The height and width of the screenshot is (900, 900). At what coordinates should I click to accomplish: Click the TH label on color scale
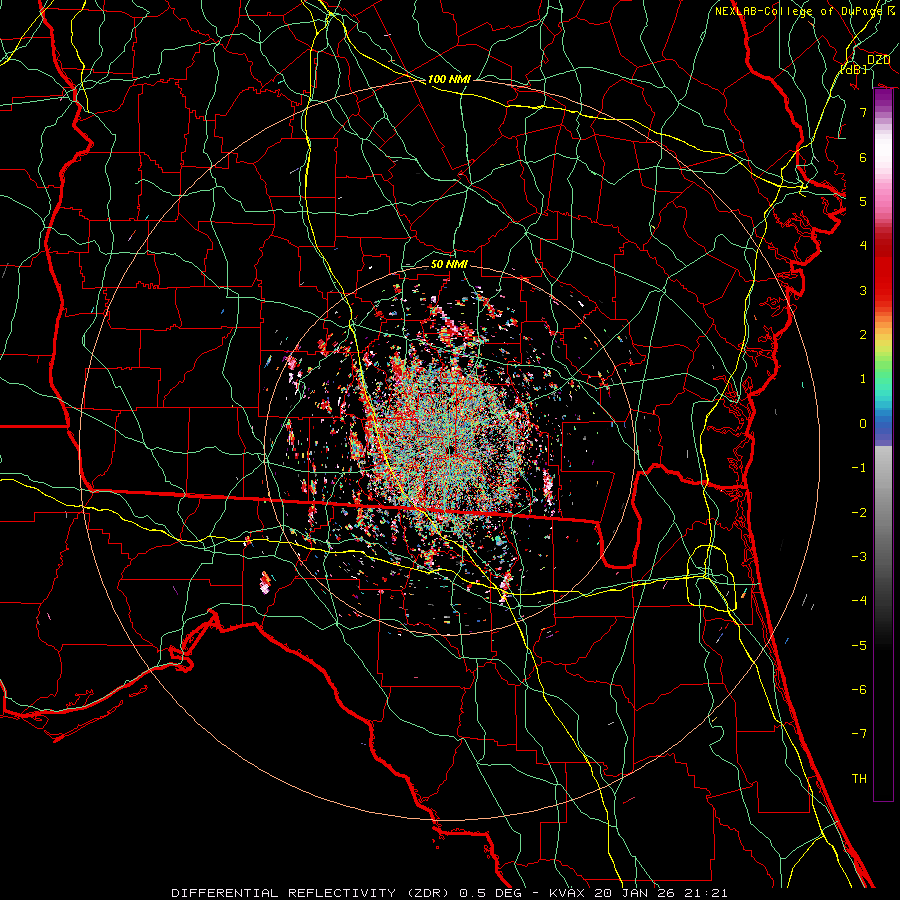[x=859, y=779]
